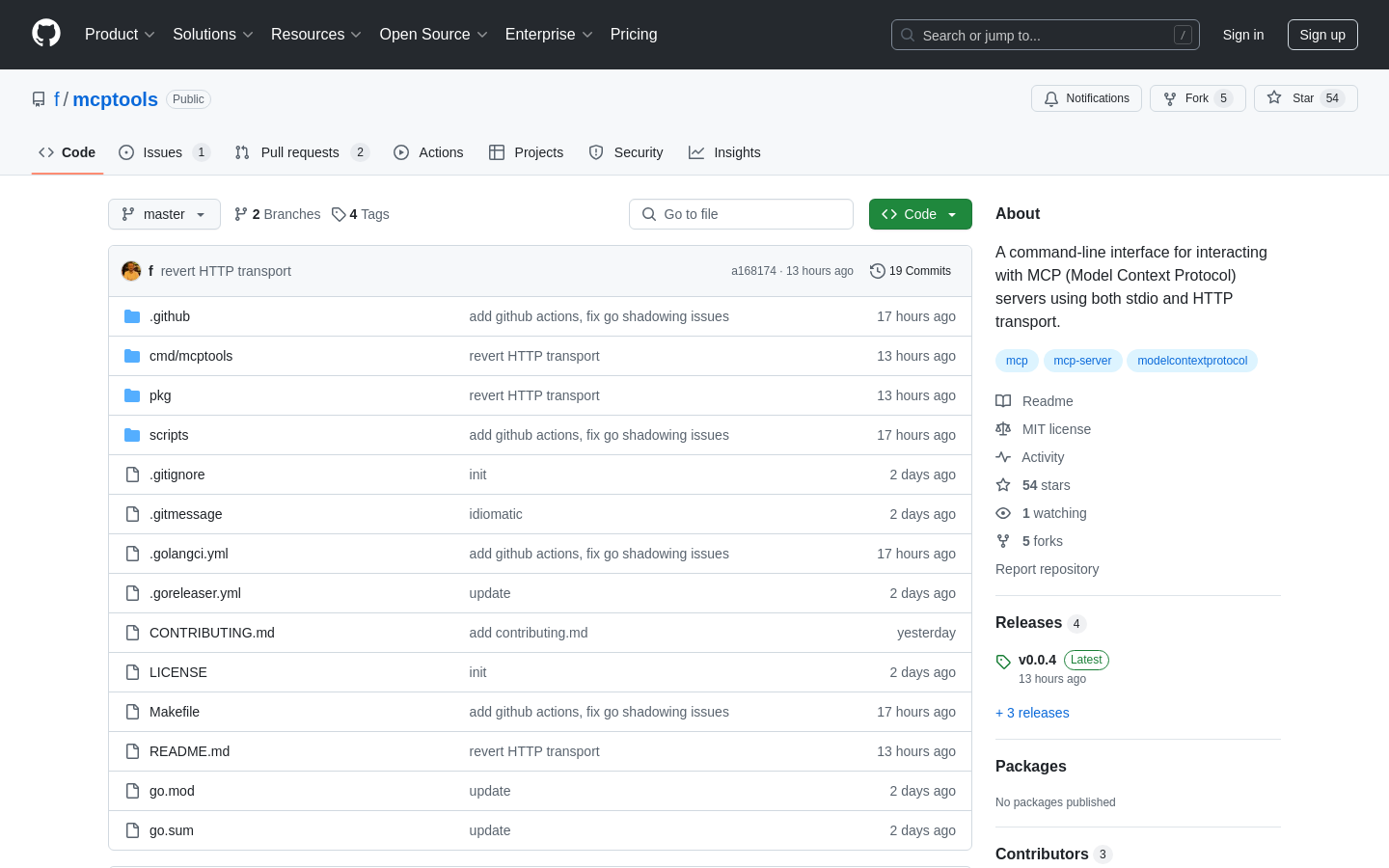Click the commit author avatar
The width and height of the screenshot is (1389, 868).
pyautogui.click(x=131, y=271)
